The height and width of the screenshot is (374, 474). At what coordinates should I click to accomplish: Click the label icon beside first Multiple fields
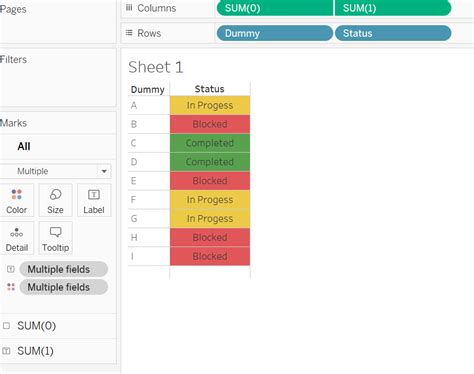pyautogui.click(x=11, y=269)
